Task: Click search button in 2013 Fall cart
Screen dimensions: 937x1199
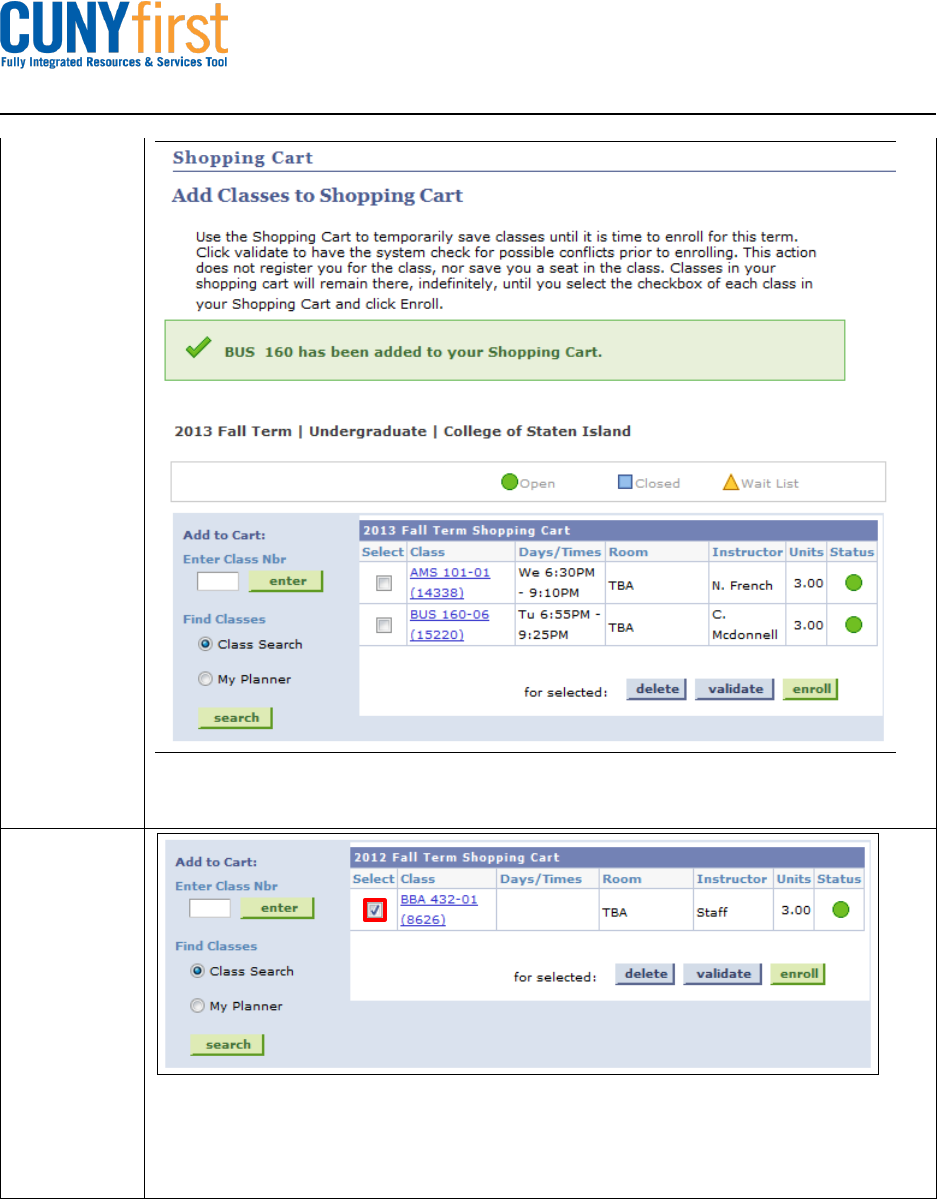Action: [236, 717]
